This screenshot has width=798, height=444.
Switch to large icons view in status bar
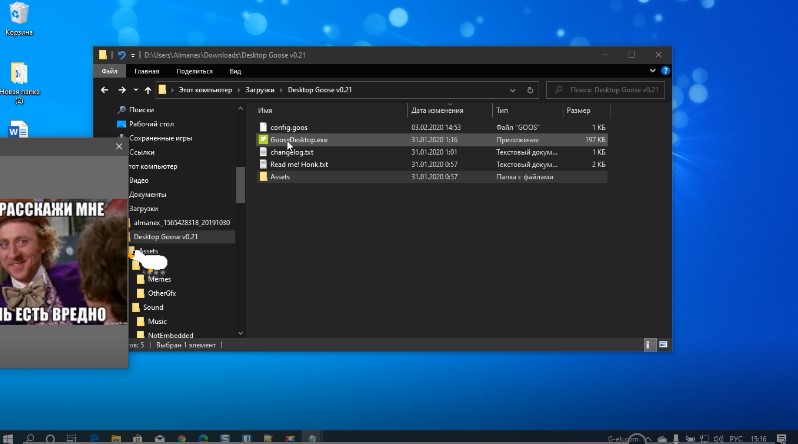[663, 345]
